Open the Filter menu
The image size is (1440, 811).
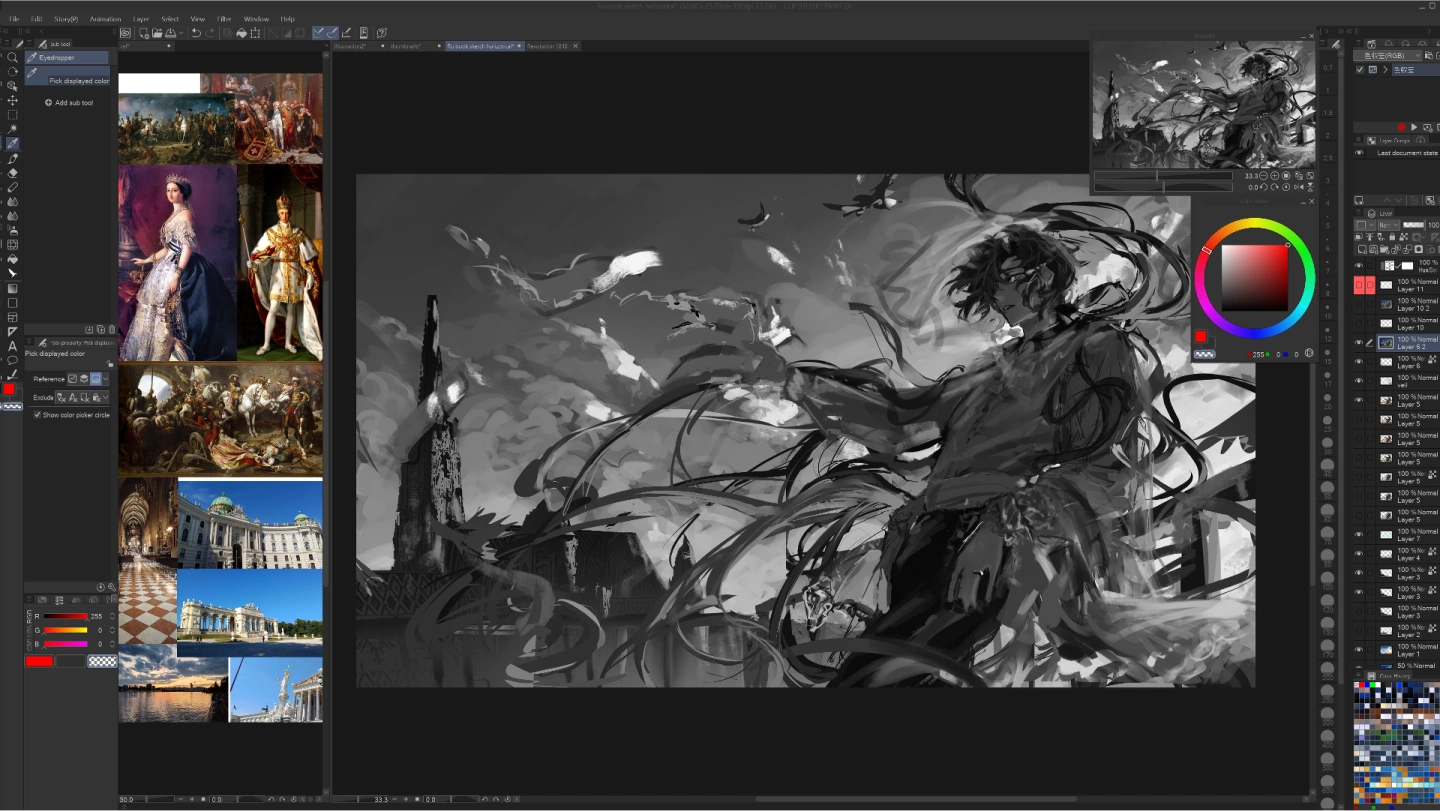point(224,19)
